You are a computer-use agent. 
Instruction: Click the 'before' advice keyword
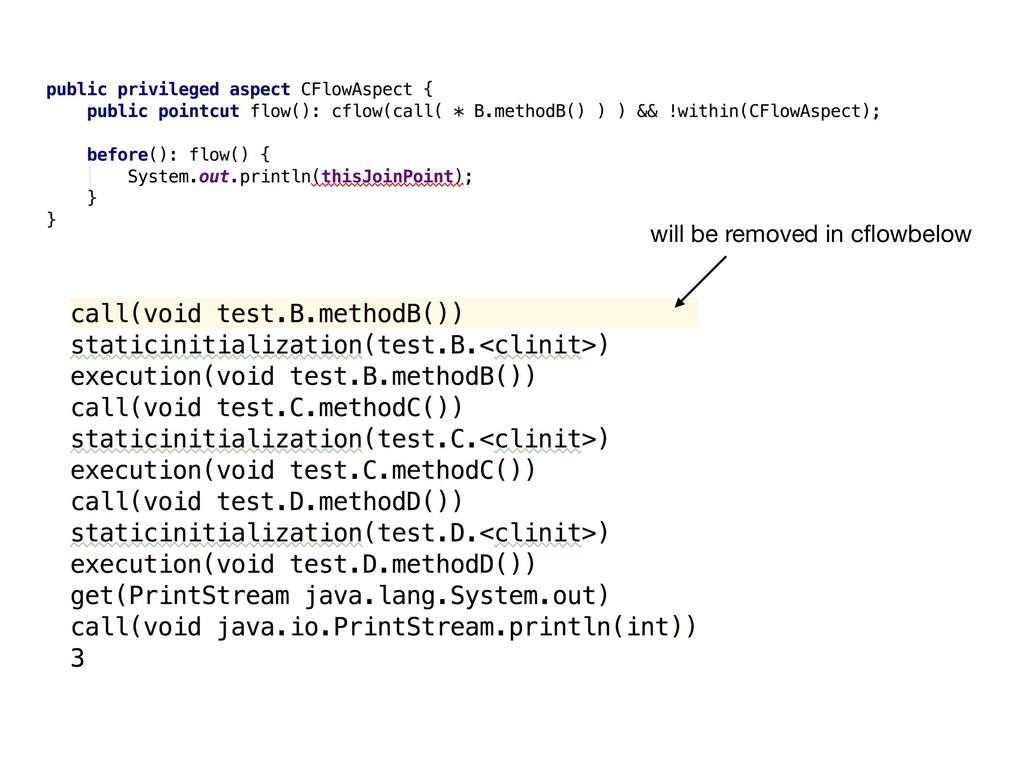tap(118, 155)
